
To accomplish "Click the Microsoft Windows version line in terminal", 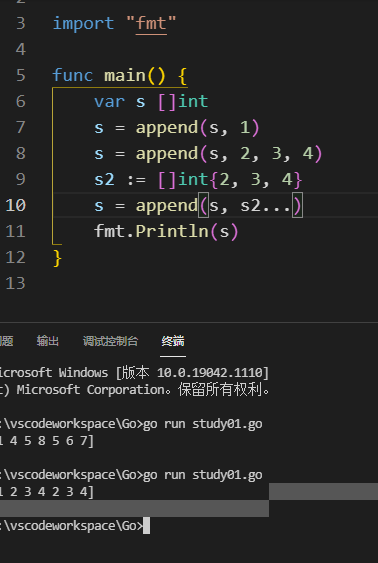I will [134, 373].
